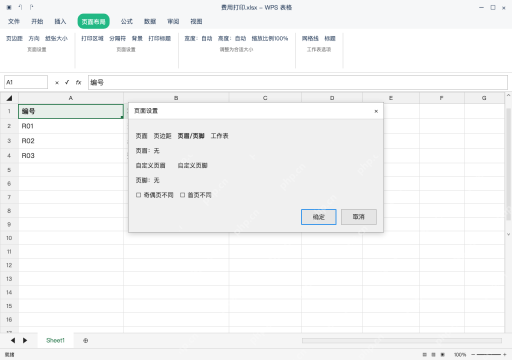This screenshot has height=360, width=512.
Task: Select cell R01 in column A
Action: point(71,126)
